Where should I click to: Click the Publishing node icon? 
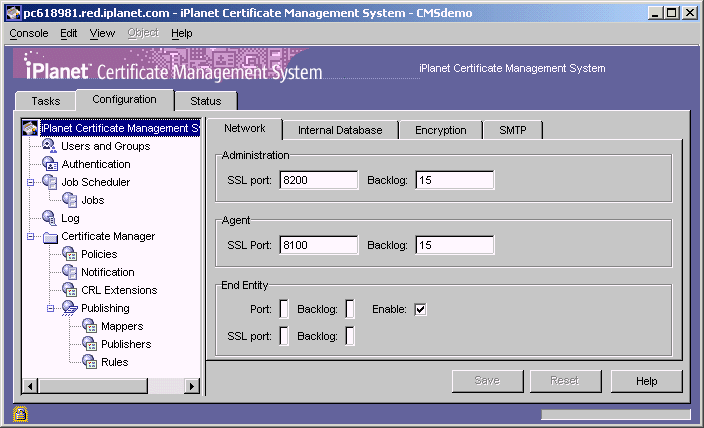[x=69, y=308]
